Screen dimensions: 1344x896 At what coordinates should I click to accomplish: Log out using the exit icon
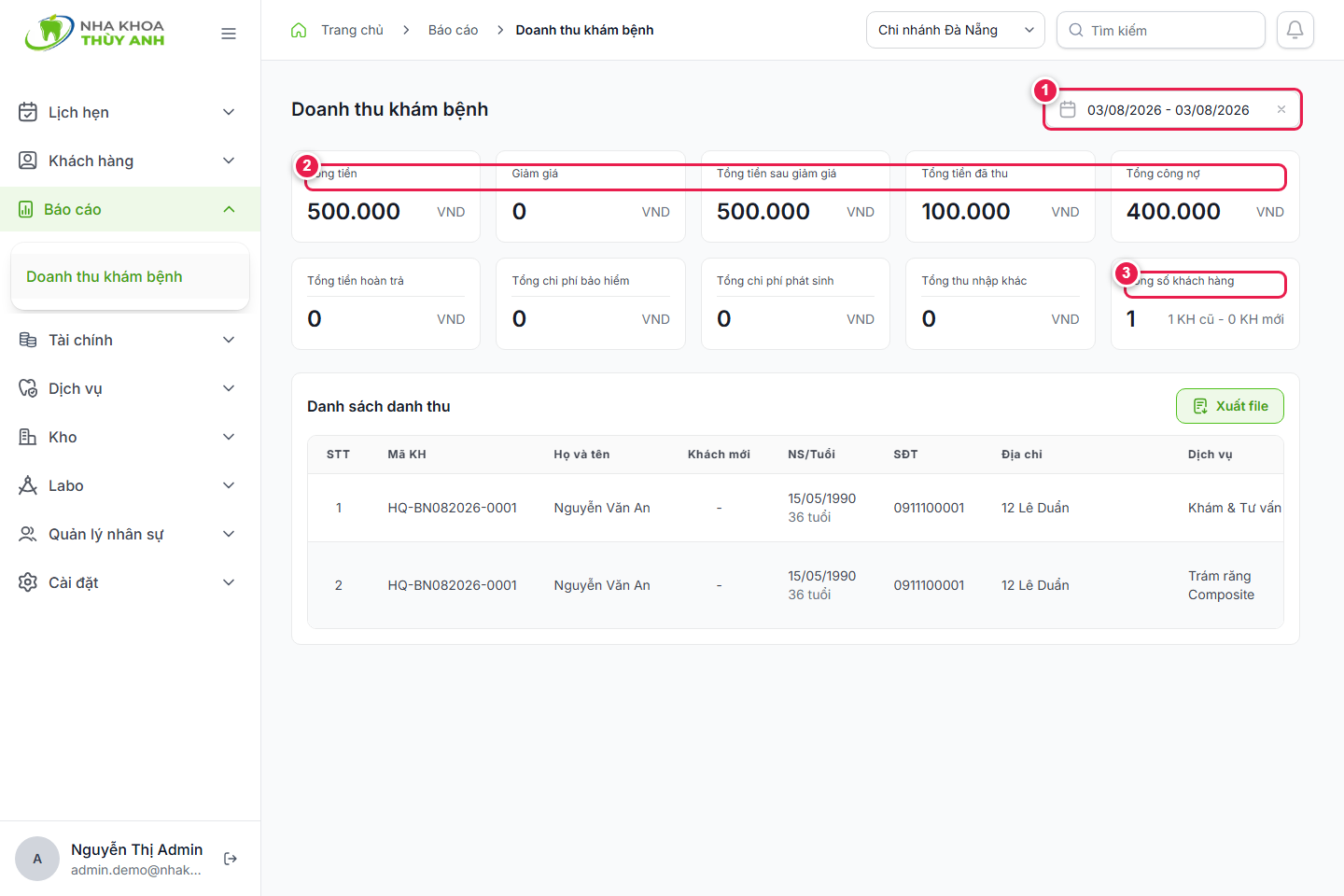click(231, 859)
